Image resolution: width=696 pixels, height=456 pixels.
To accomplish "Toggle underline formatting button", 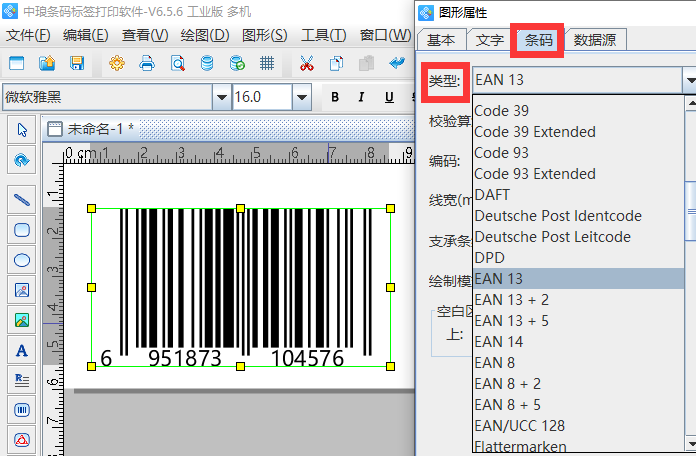I will tap(389, 97).
